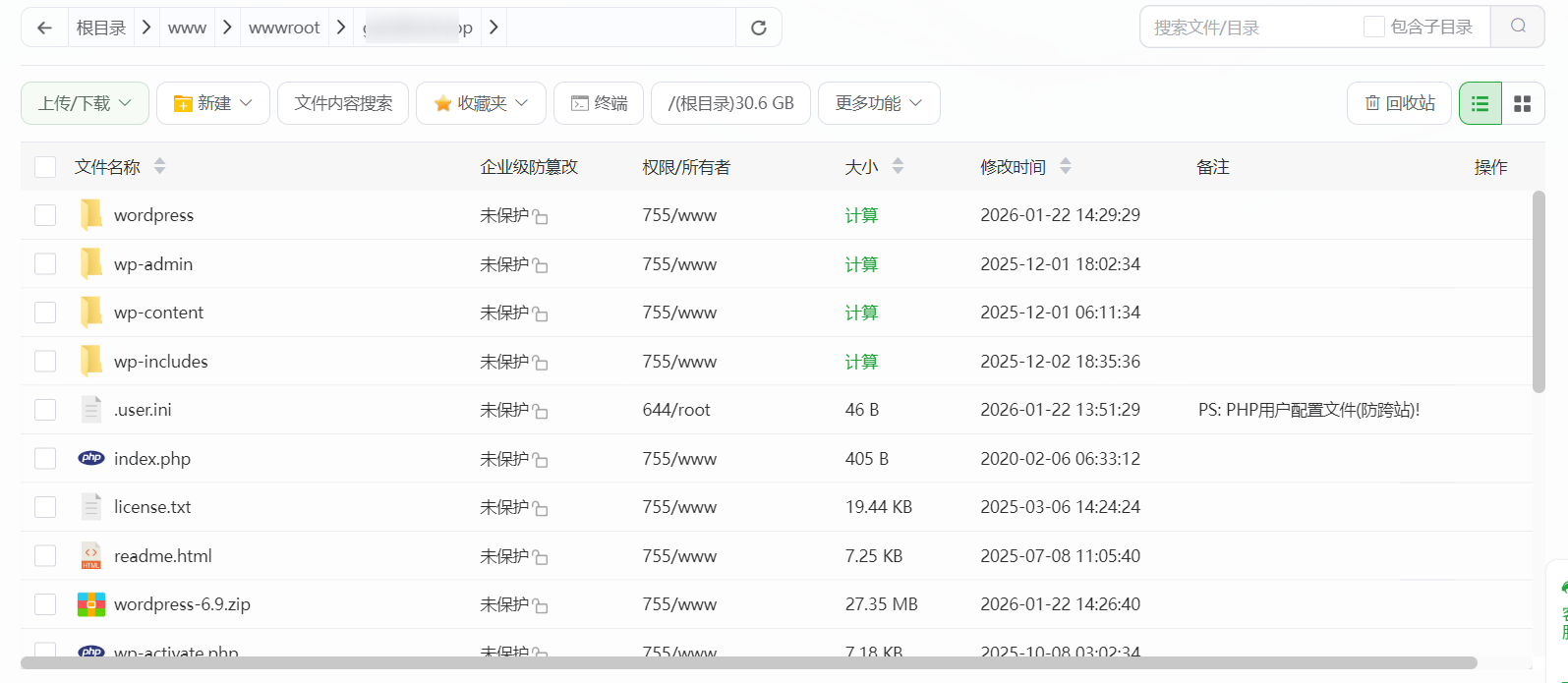This screenshot has height=683, width=1568.
Task: Open the 新建 dropdown menu
Action: (213, 103)
